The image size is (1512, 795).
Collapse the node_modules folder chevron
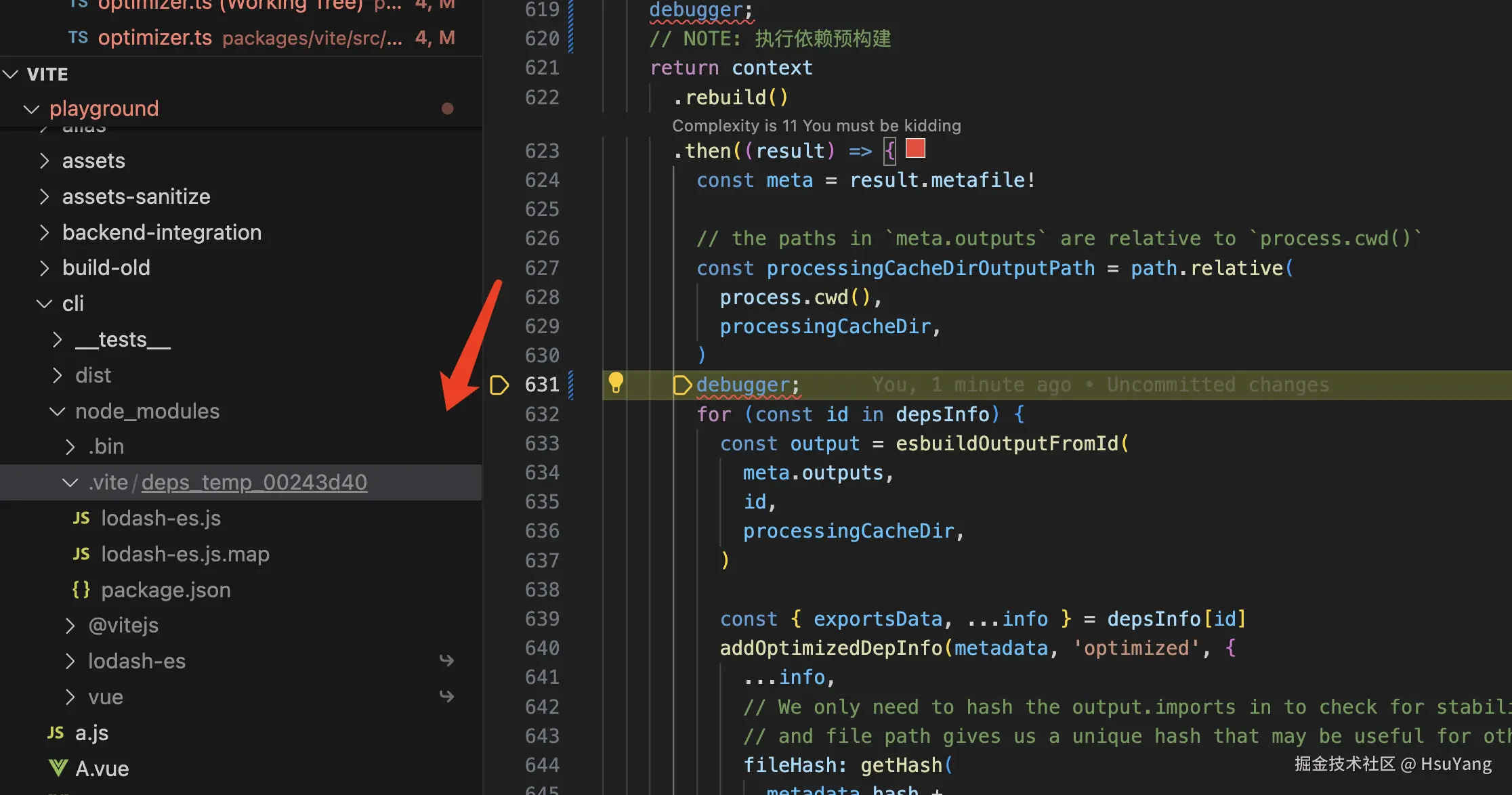[58, 411]
